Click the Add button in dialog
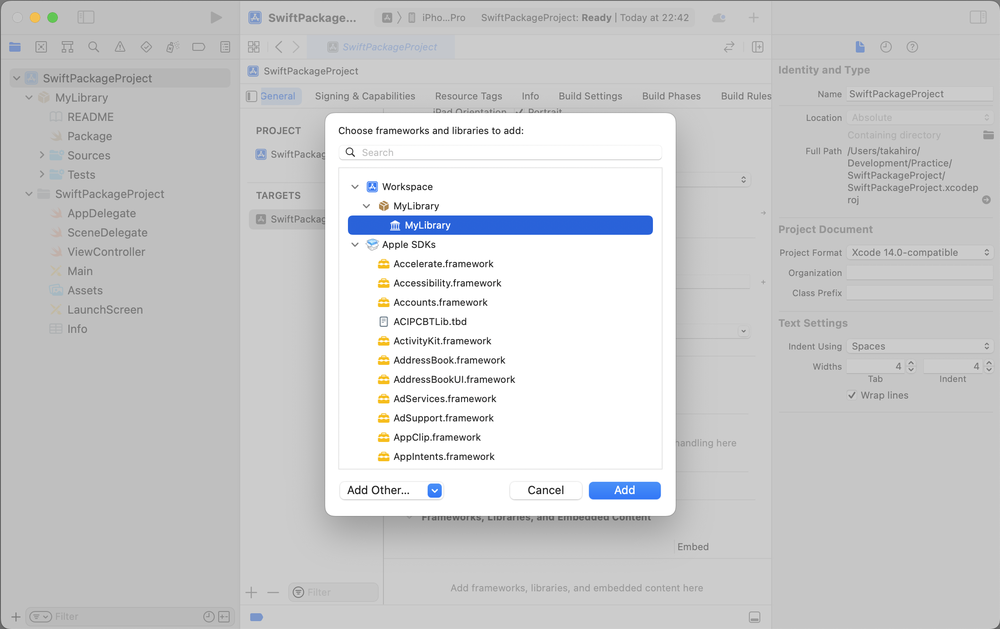This screenshot has height=629, width=1000. 624,490
